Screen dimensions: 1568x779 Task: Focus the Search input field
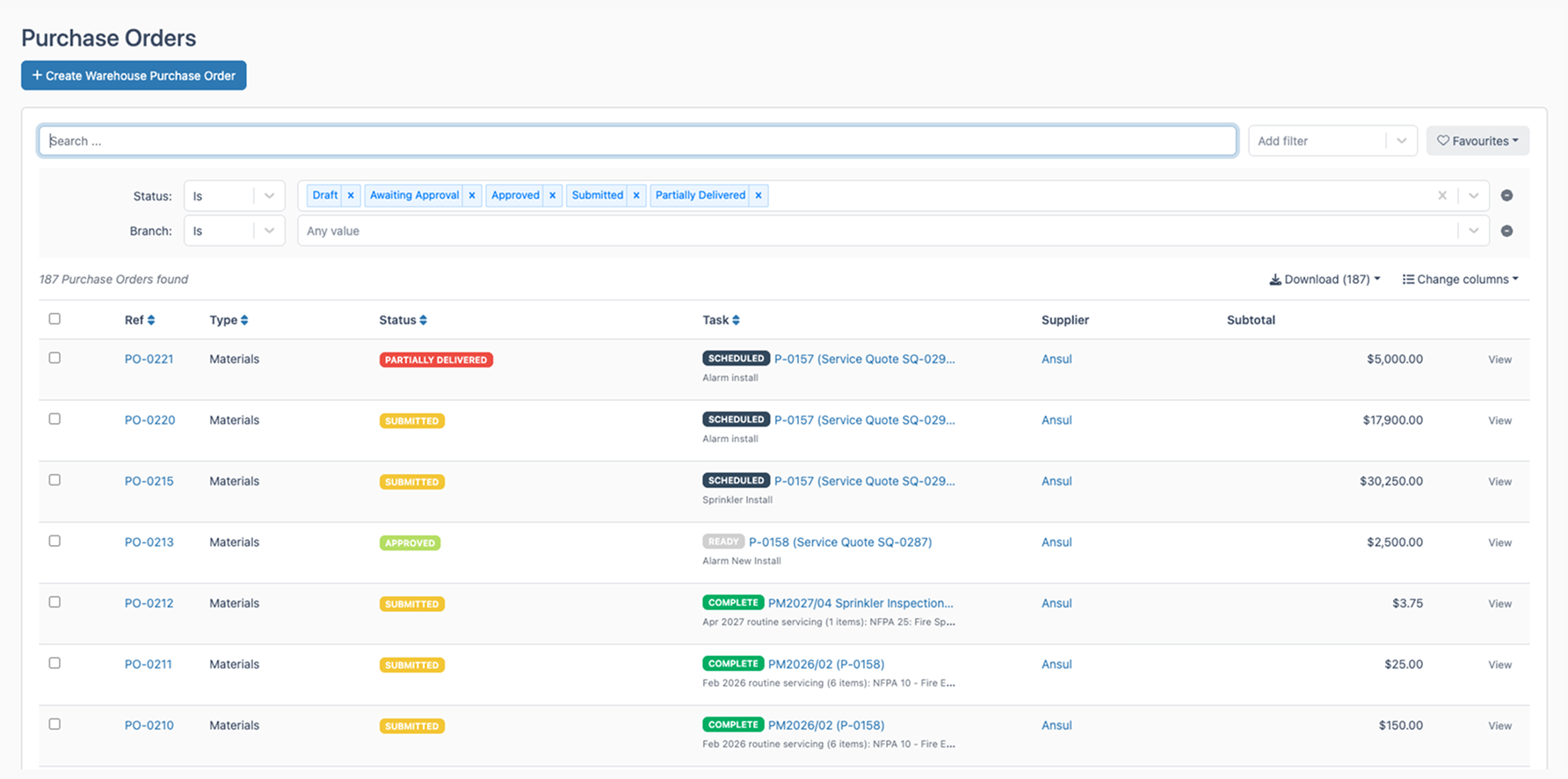point(638,141)
